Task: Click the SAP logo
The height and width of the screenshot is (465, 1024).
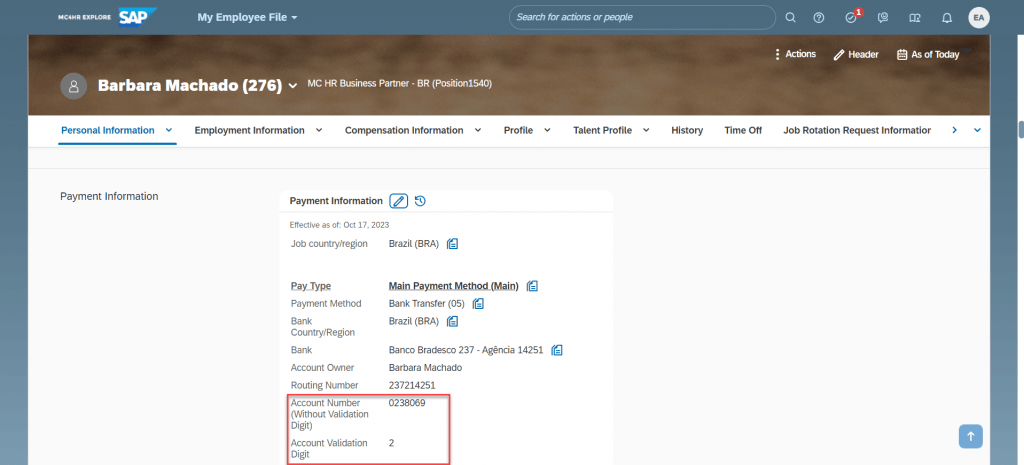Action: pyautogui.click(x=138, y=18)
